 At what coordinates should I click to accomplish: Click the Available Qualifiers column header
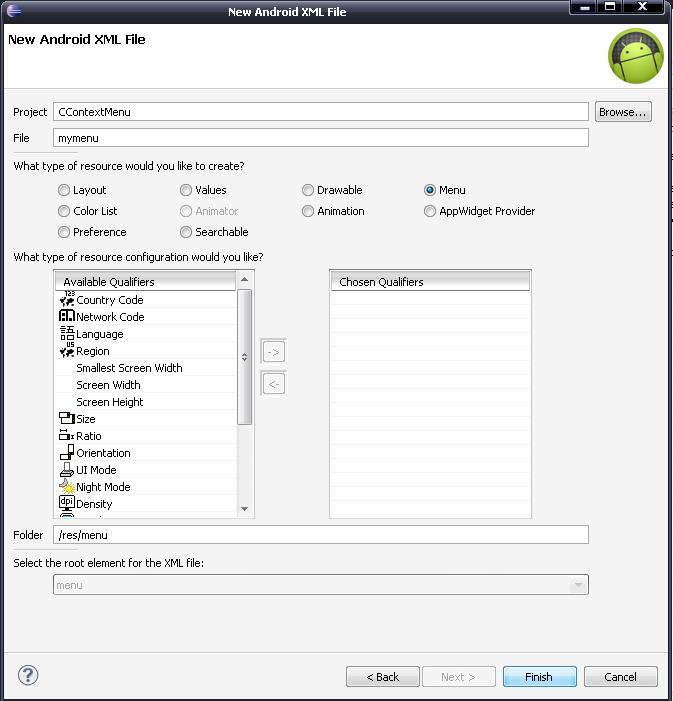pos(145,282)
